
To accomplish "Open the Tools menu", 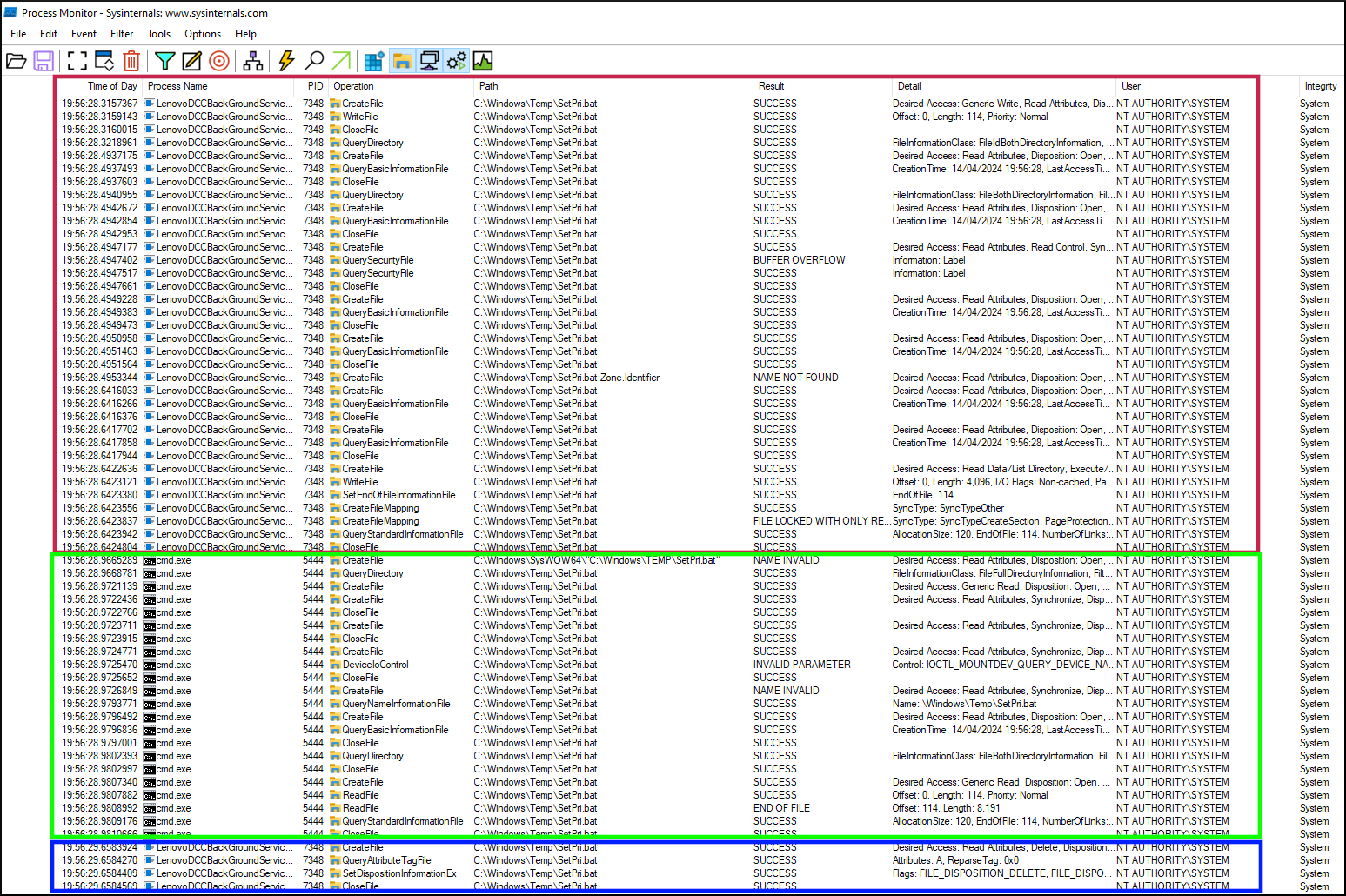I will pos(158,34).
